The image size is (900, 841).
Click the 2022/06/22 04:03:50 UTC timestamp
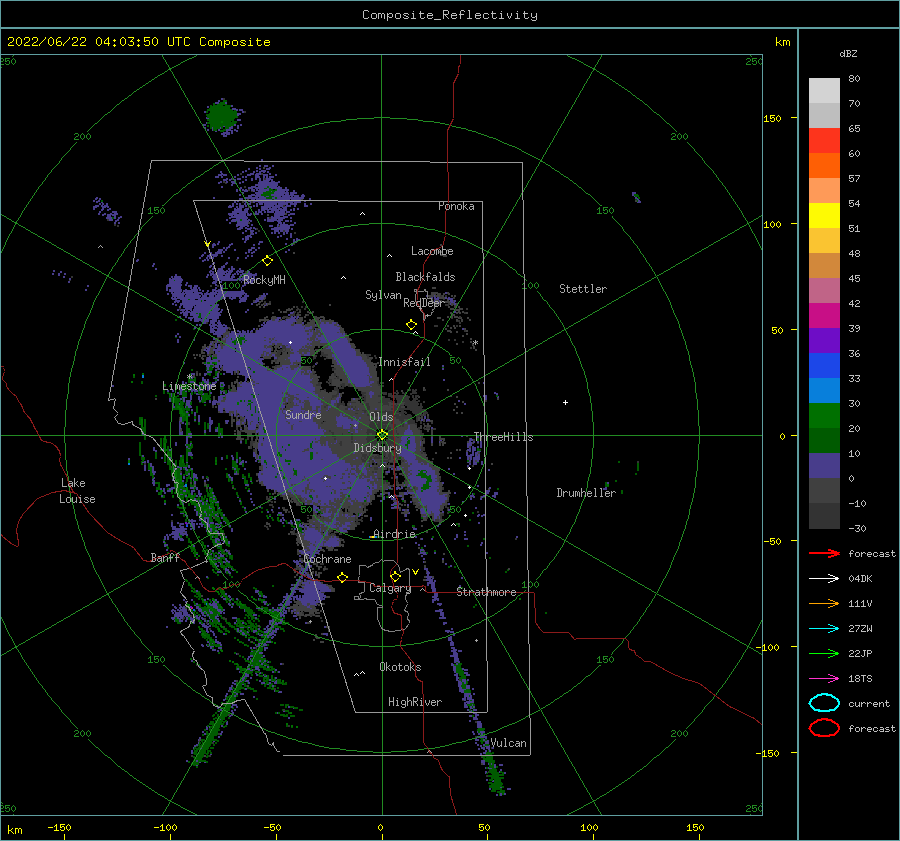[x=138, y=42]
